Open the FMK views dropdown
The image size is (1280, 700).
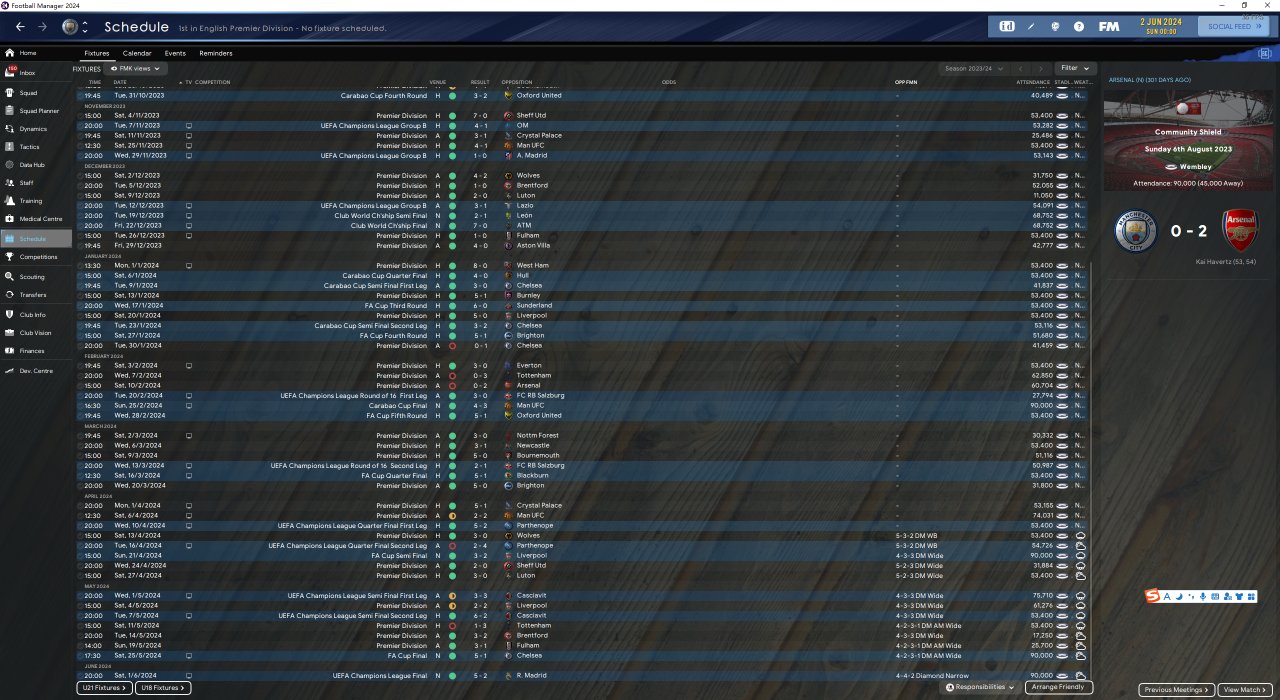134,69
